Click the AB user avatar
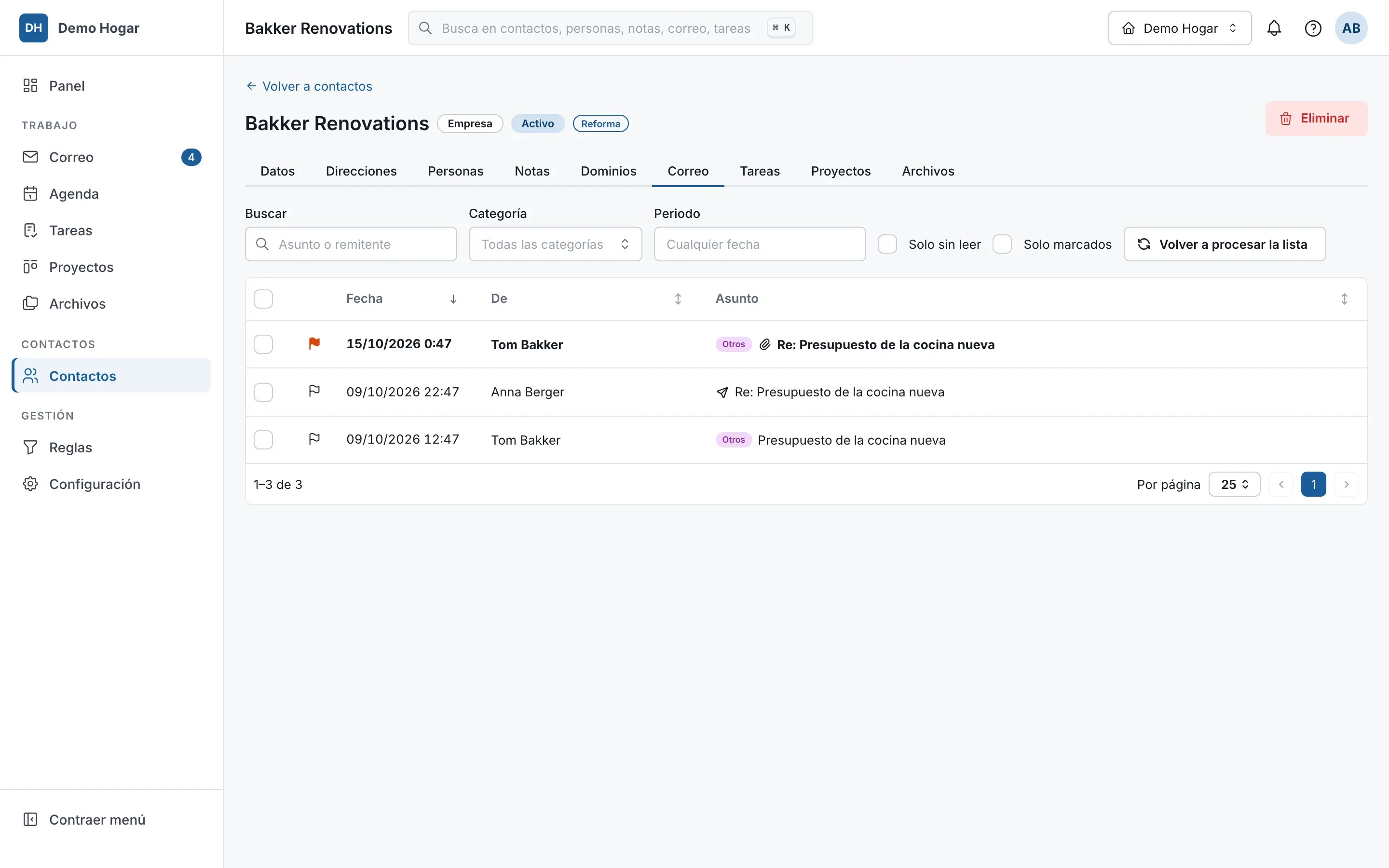 point(1350,28)
